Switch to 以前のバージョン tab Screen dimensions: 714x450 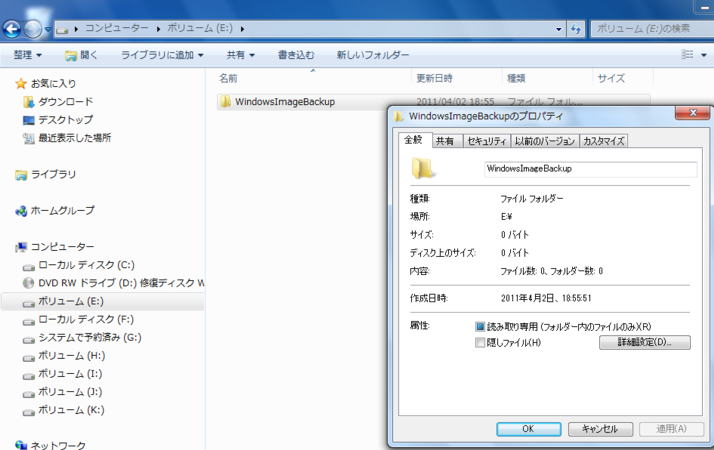click(x=545, y=141)
